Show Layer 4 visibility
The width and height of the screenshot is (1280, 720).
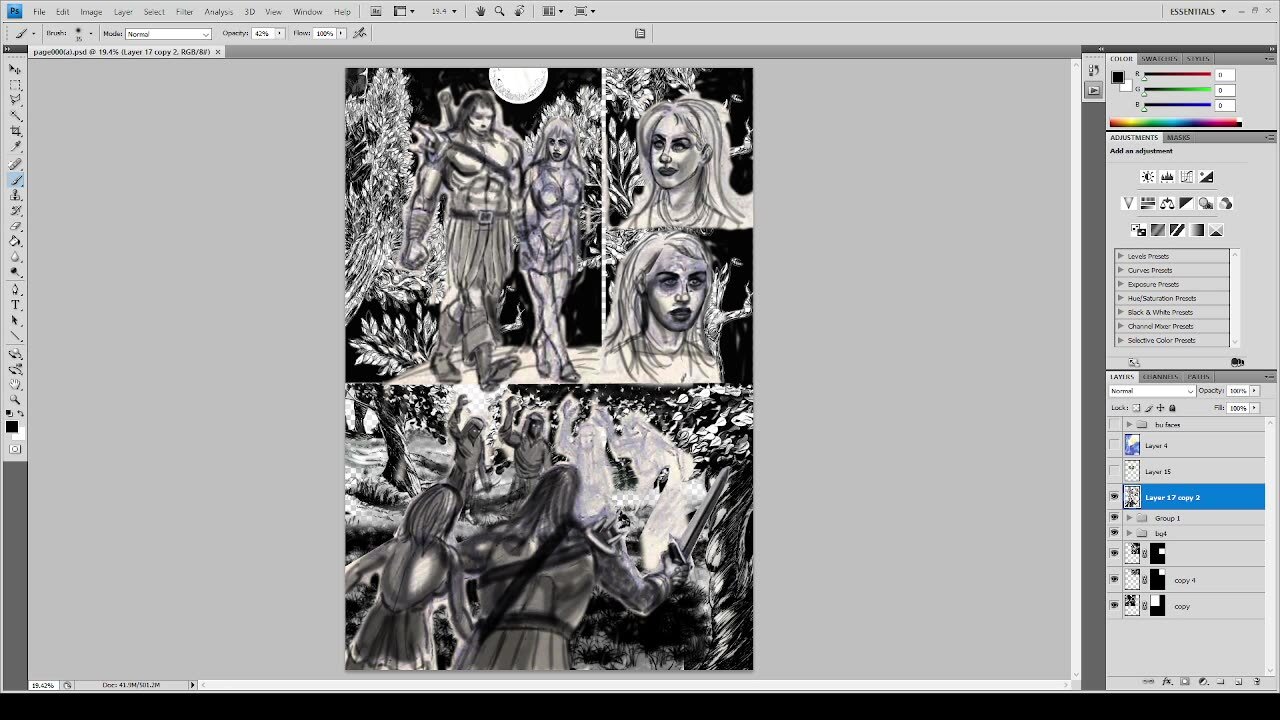tap(1114, 446)
